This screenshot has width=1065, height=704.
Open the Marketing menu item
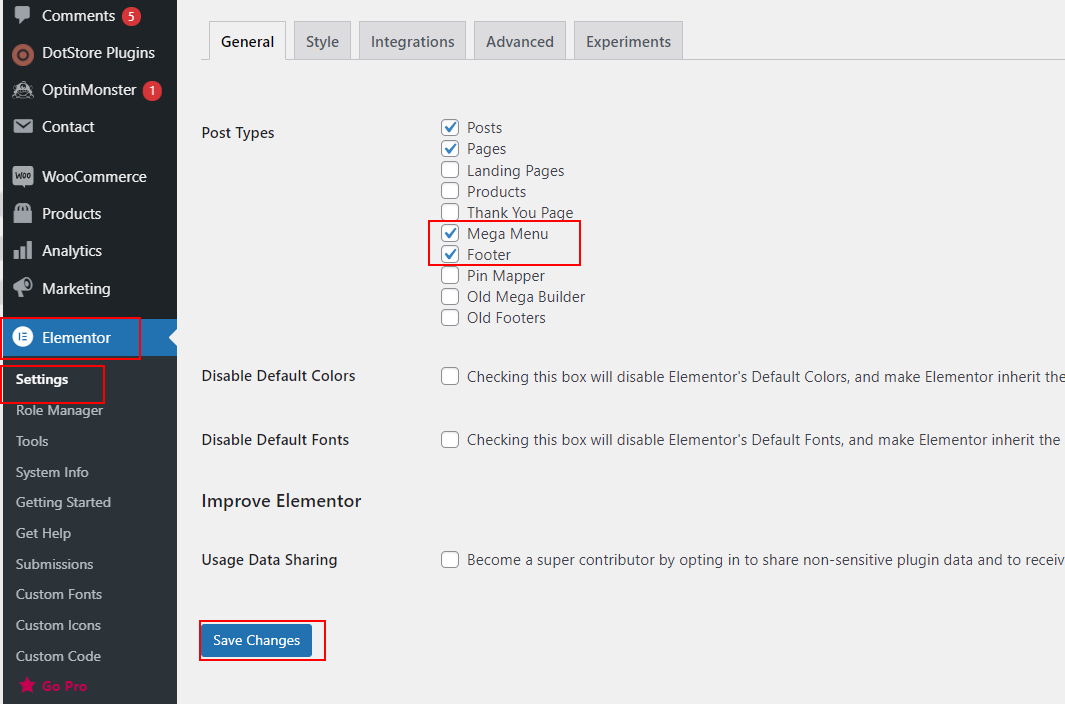(90, 288)
